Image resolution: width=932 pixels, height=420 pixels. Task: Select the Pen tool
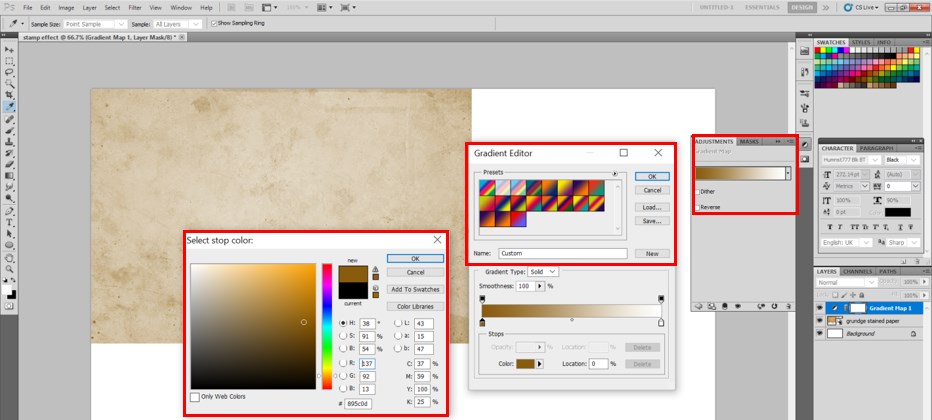tap(9, 211)
